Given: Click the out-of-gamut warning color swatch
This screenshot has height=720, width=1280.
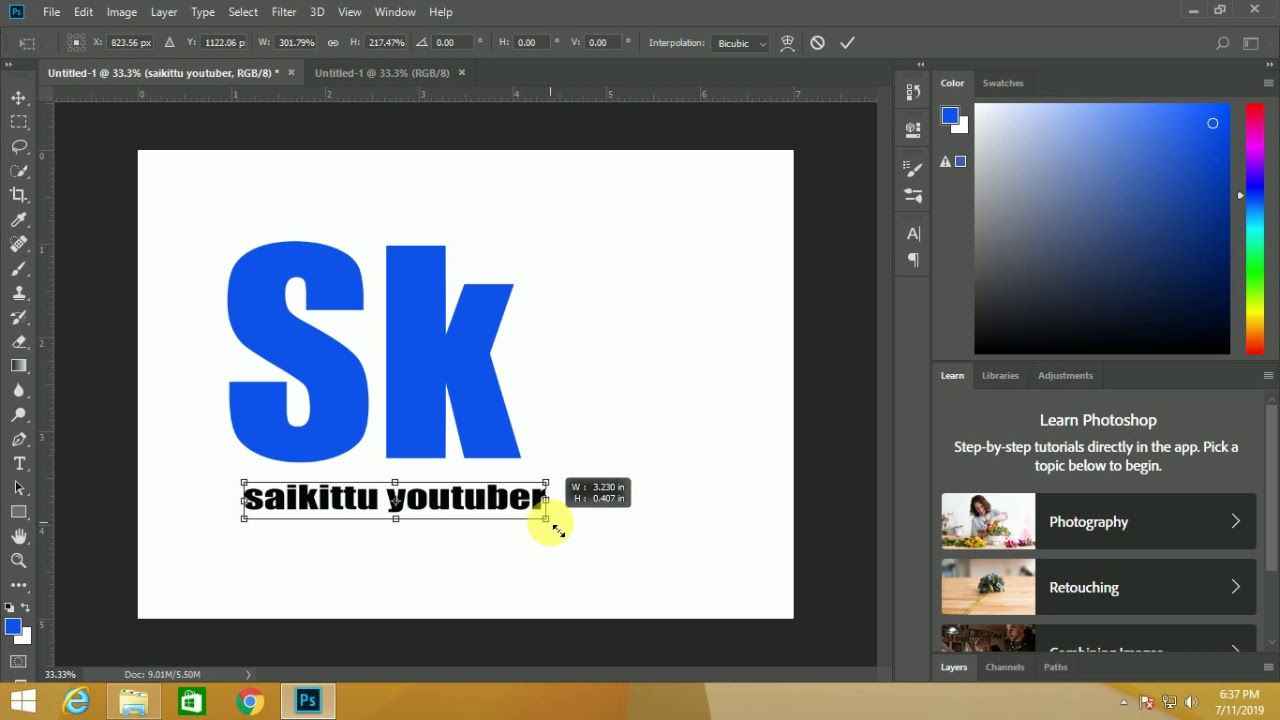Looking at the screenshot, I should (x=961, y=162).
